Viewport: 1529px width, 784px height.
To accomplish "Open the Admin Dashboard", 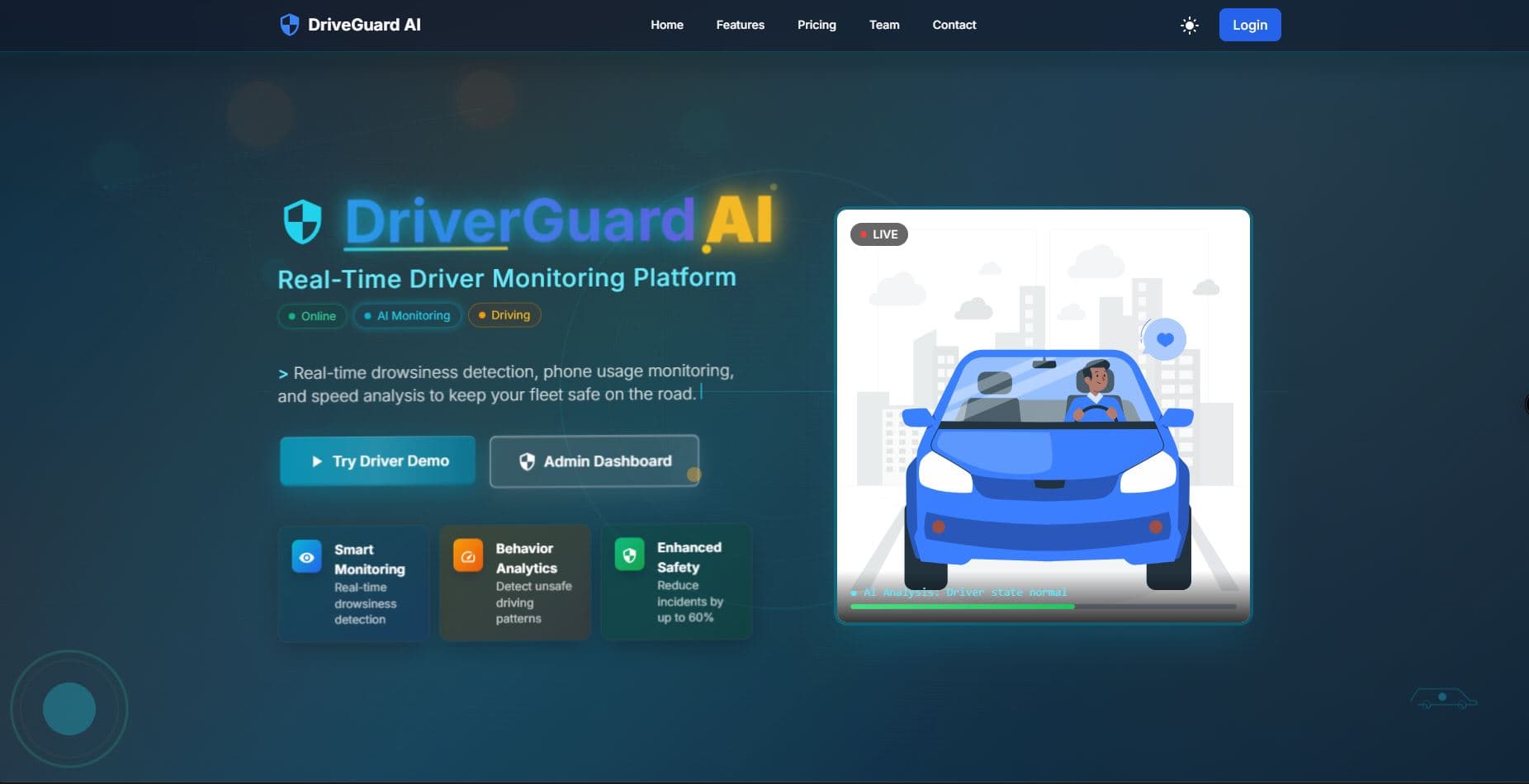I will tap(594, 460).
